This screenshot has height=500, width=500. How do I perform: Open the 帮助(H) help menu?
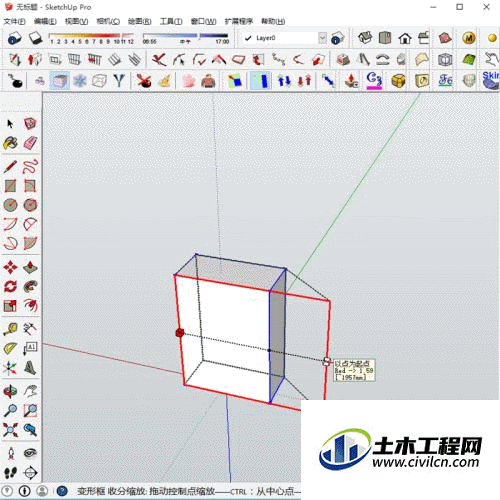coord(273,21)
